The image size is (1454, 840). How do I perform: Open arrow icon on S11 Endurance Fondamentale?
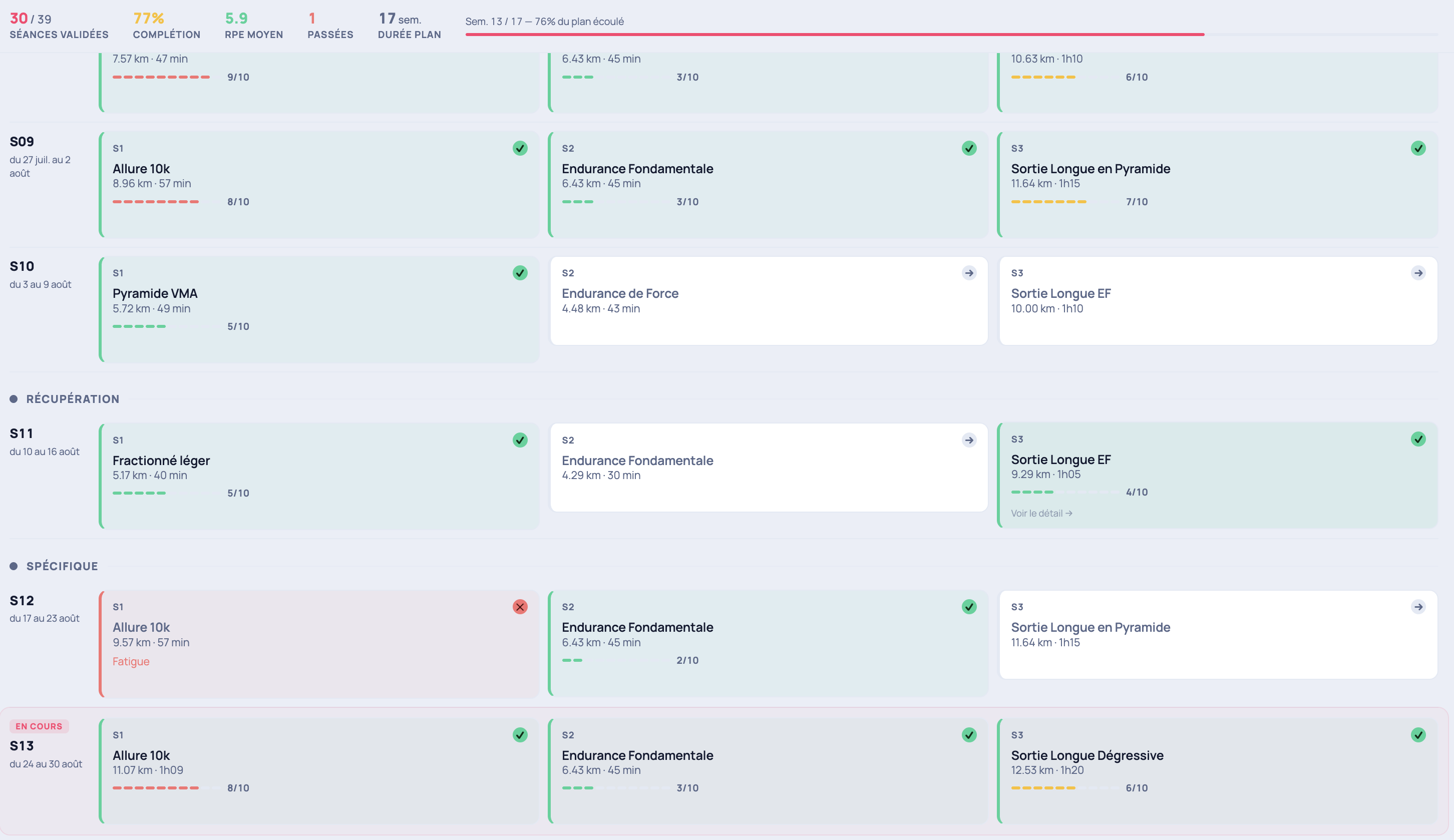[x=969, y=440]
